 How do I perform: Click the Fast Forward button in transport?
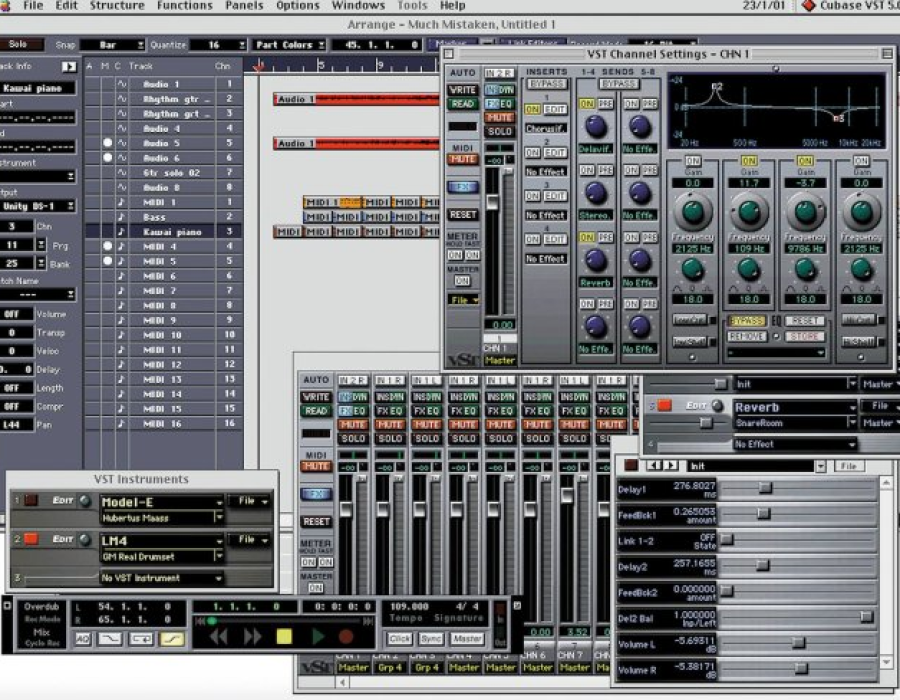tap(252, 636)
